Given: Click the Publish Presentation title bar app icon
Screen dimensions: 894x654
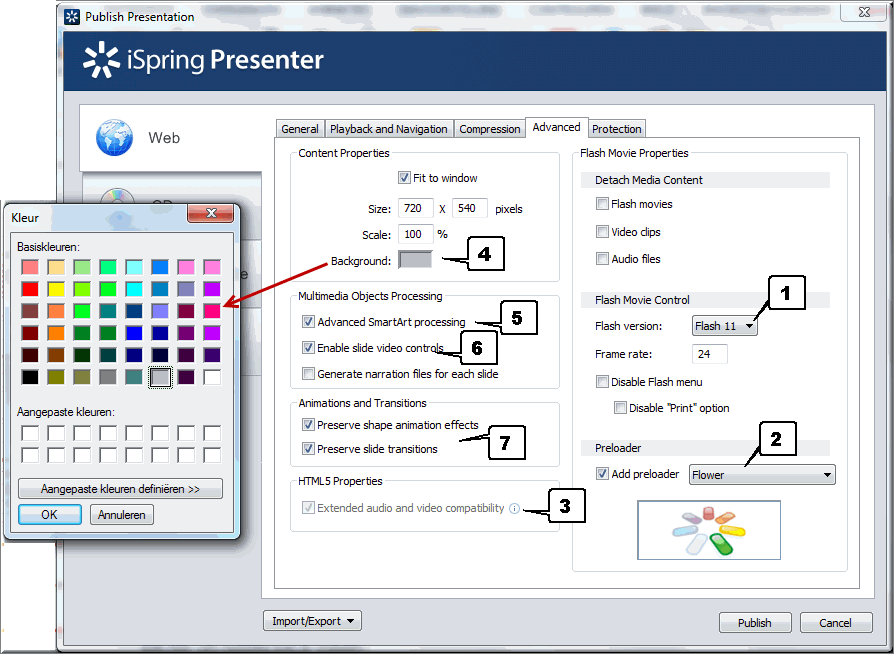Looking at the screenshot, I should click(72, 17).
